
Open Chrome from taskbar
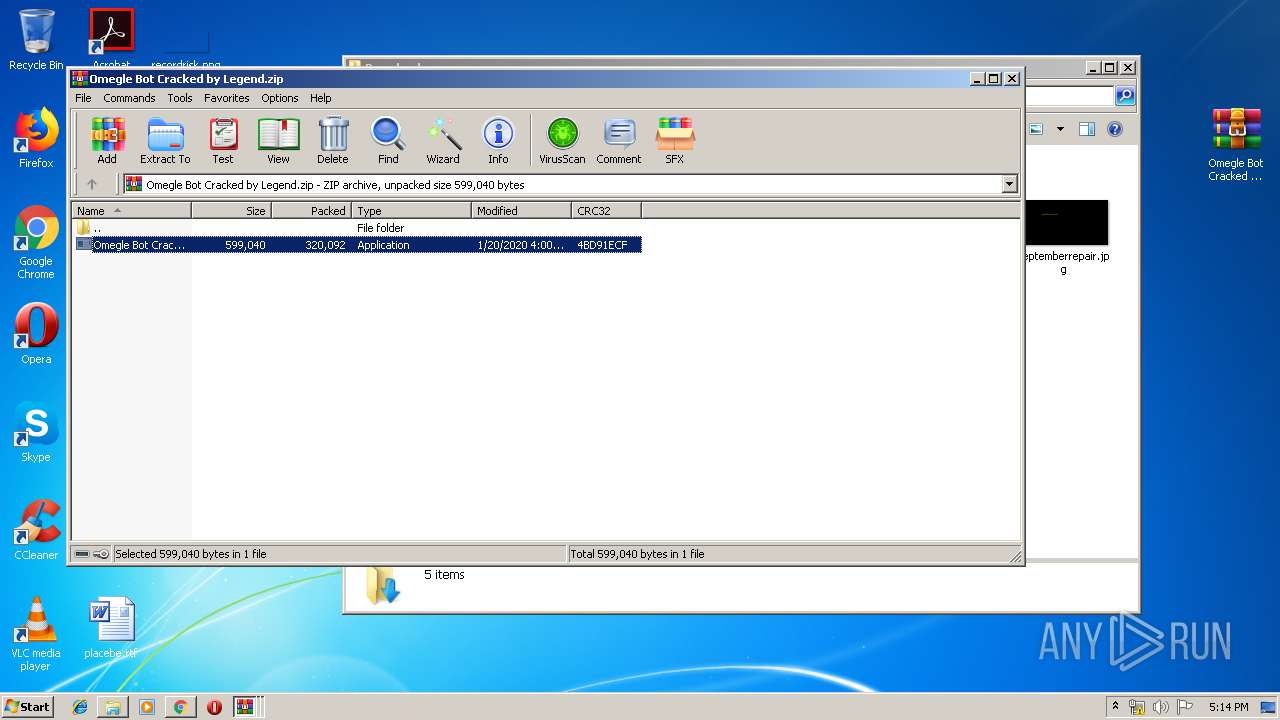pos(180,707)
